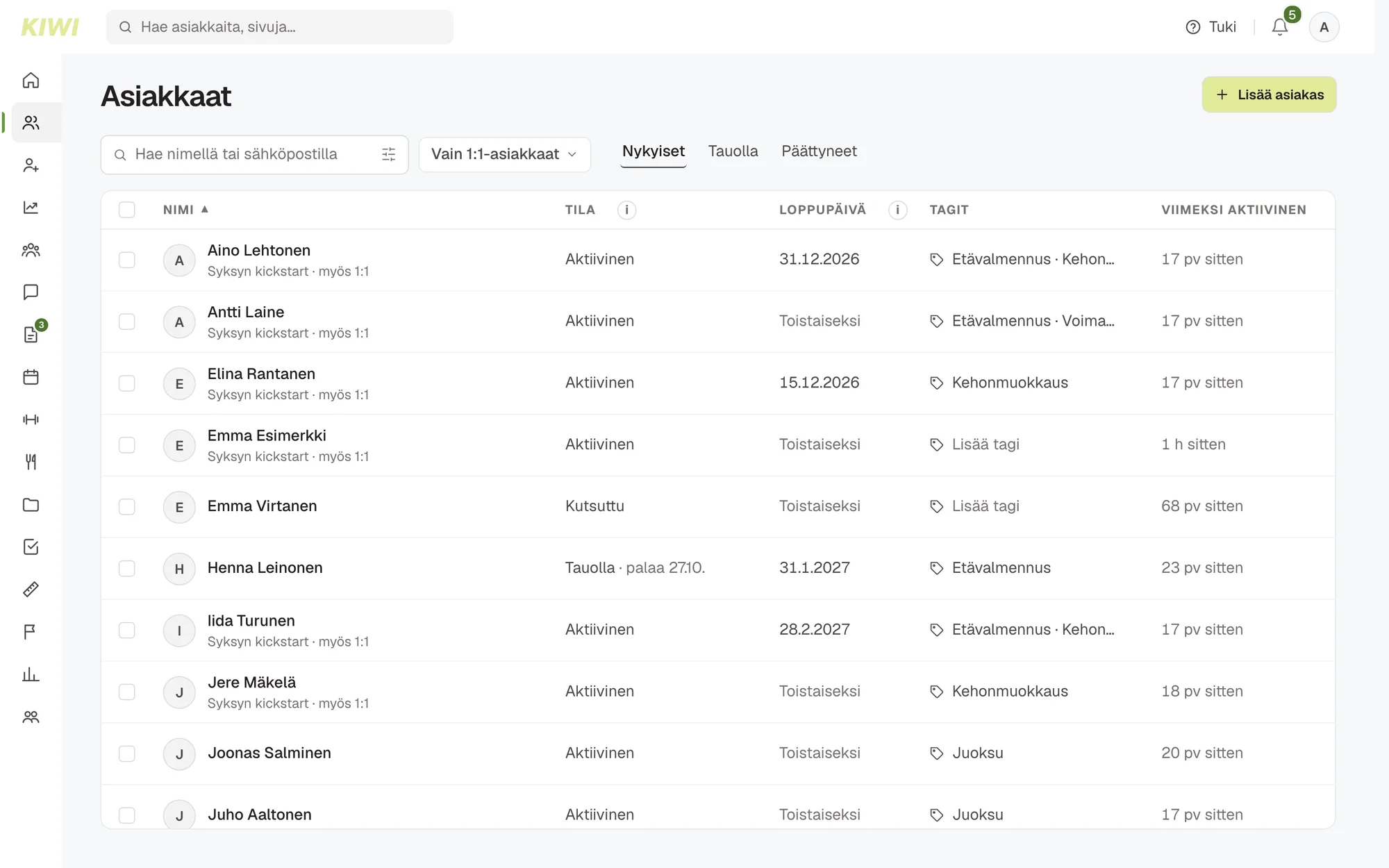Open the checkbox tasks icon in sidebar
1389x868 pixels.
(31, 547)
